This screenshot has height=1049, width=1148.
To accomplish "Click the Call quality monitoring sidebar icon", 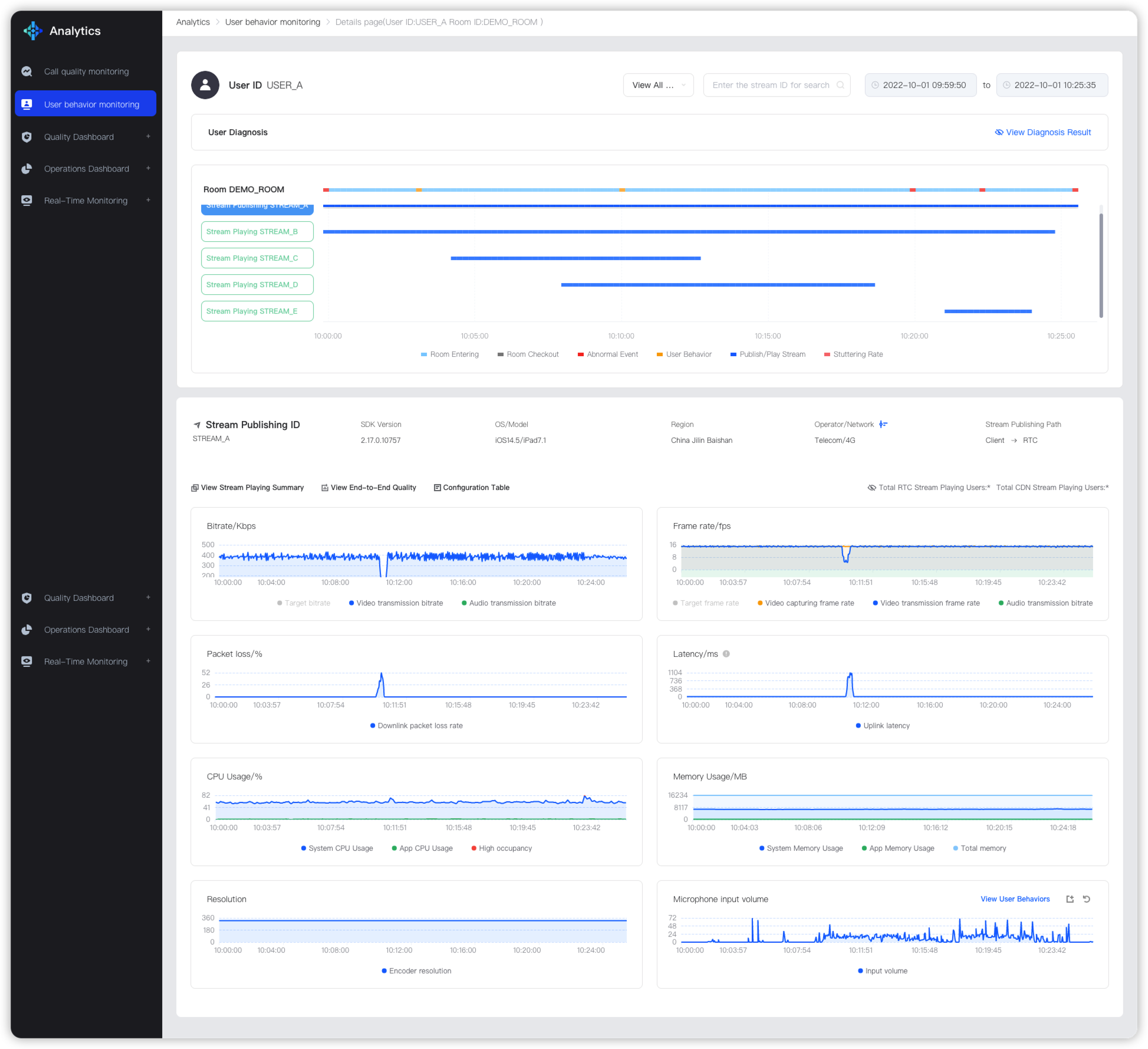I will click(27, 71).
